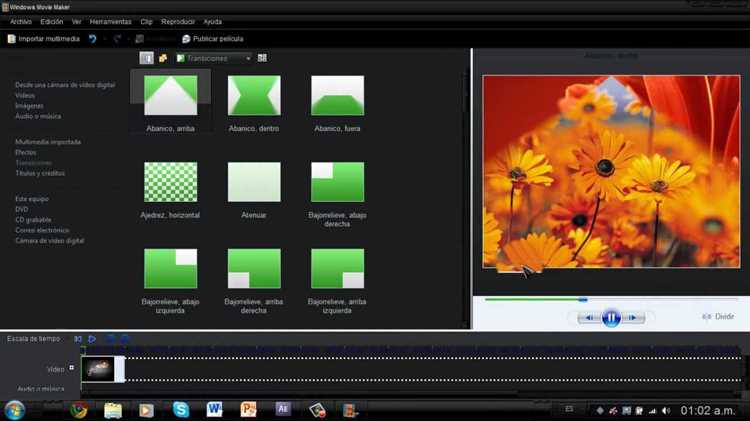
Task: Click the Dividir split clip button
Action: [x=718, y=317]
